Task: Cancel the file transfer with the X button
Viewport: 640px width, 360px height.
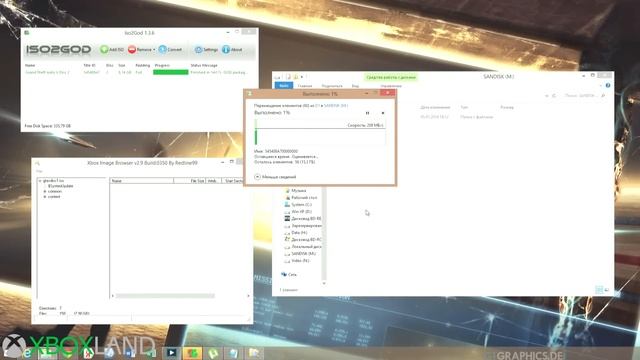Action: tap(382, 113)
